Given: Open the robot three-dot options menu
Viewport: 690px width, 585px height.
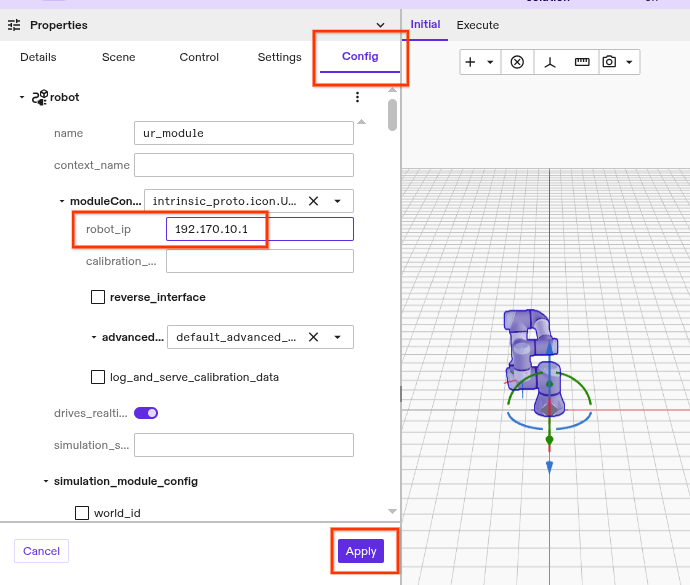Looking at the screenshot, I should click(x=357, y=97).
